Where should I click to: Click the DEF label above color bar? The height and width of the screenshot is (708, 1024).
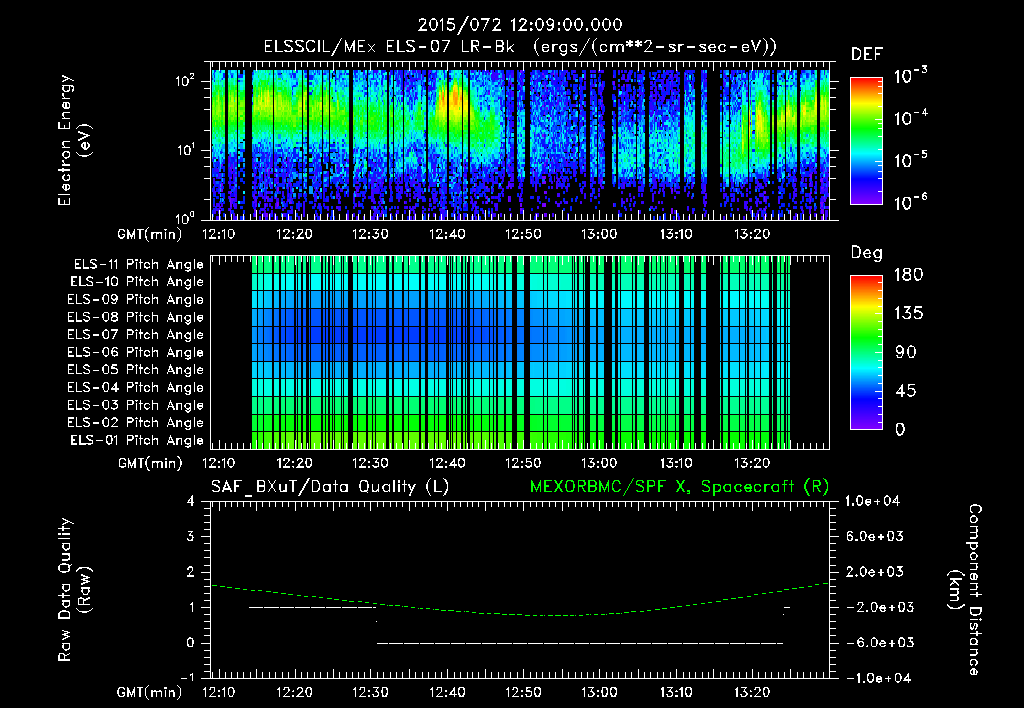click(867, 55)
